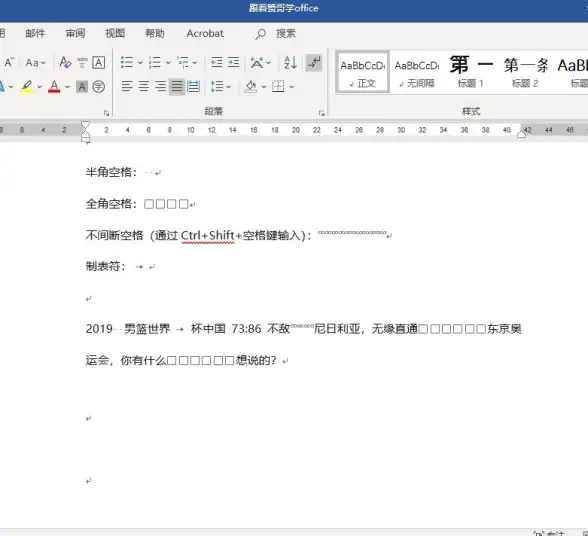Click the clear all formatting icon
588x536 pixels.
65,63
